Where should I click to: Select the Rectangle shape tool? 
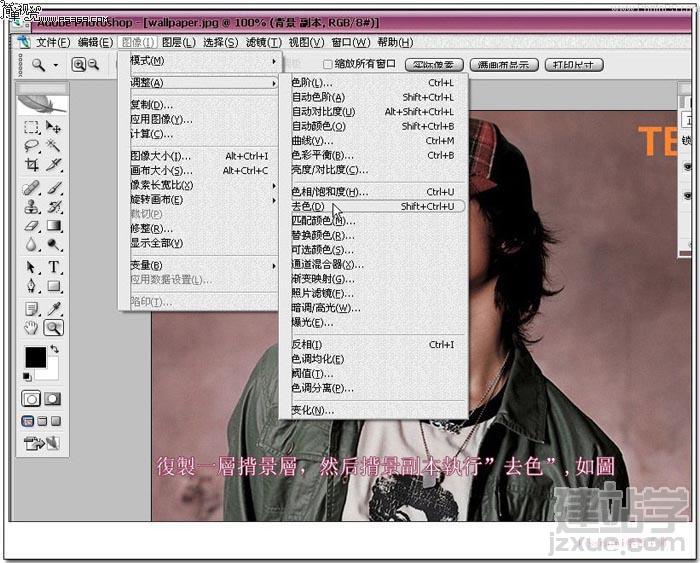[54, 286]
